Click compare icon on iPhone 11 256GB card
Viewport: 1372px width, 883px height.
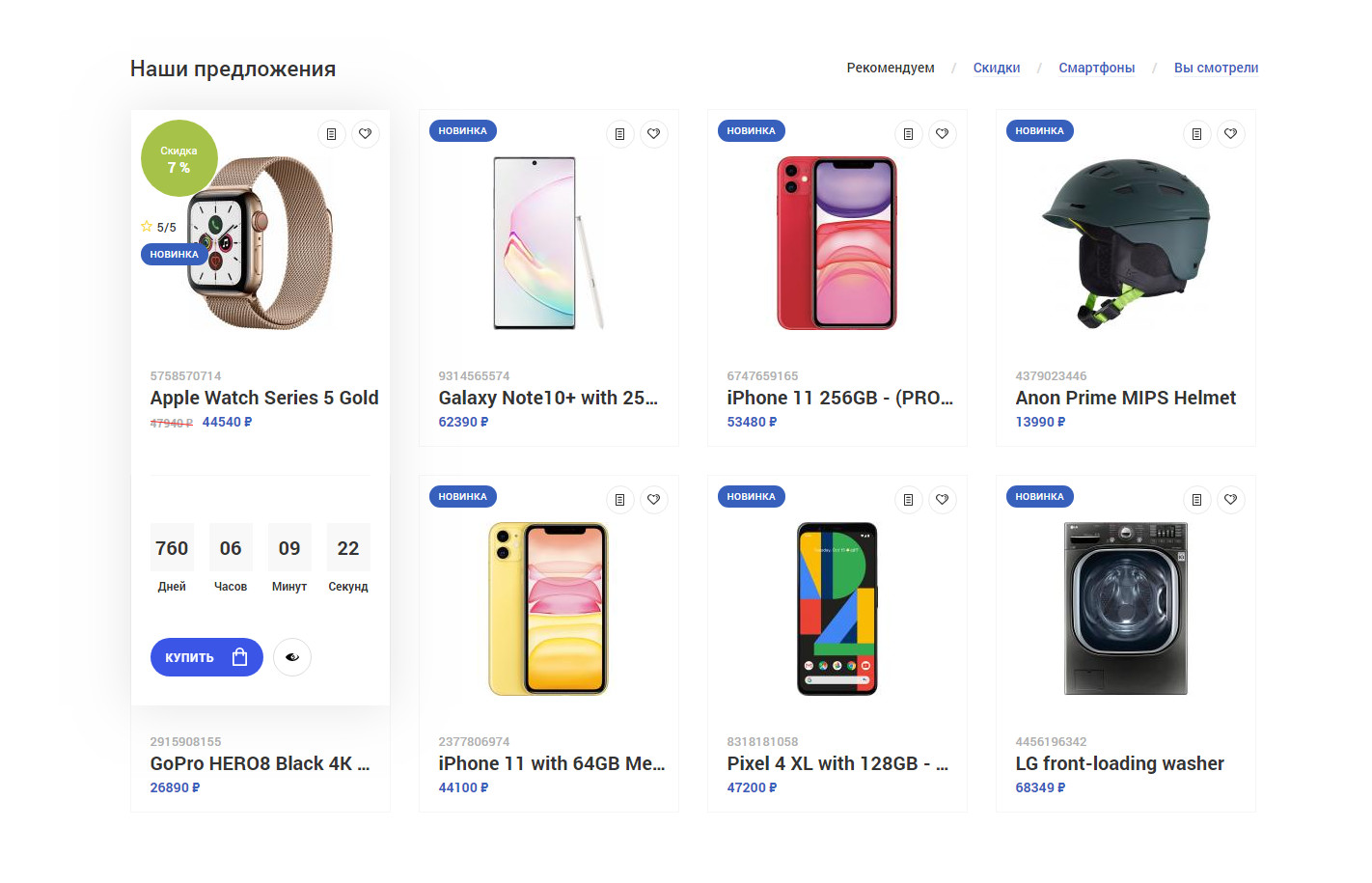coord(908,134)
